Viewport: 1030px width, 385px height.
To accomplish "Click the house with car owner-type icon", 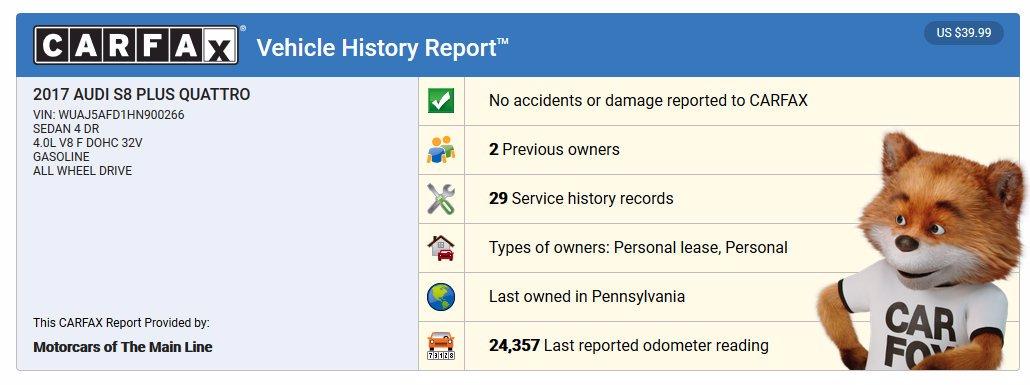I will click(x=441, y=248).
